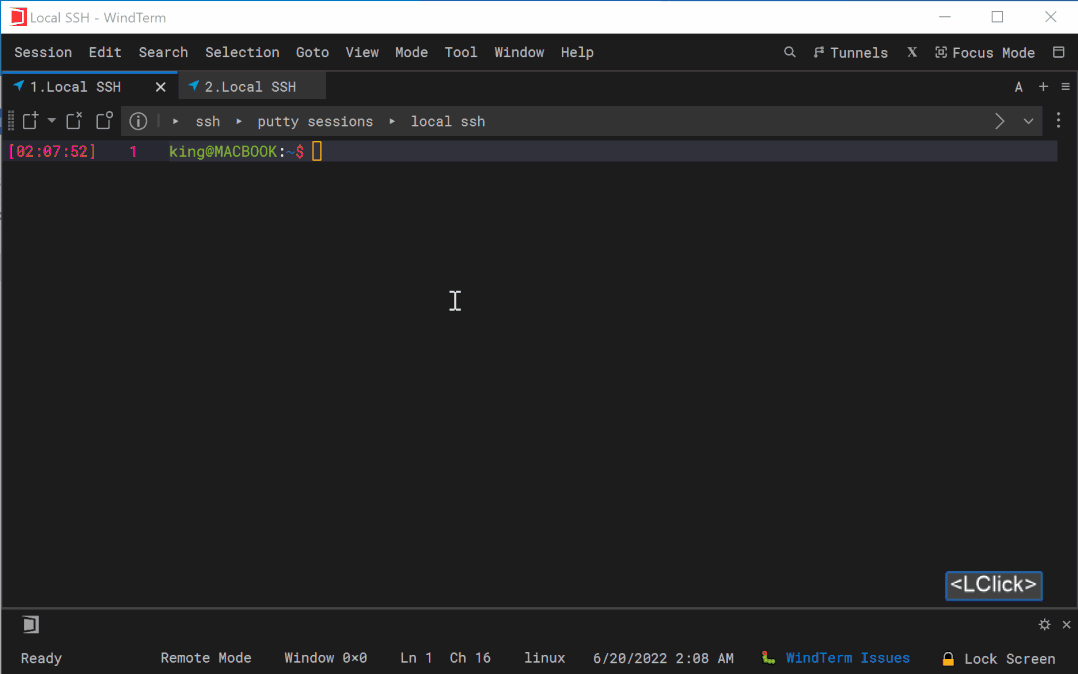Click the A icon in the tab bar
The width and height of the screenshot is (1078, 674).
tap(1019, 87)
